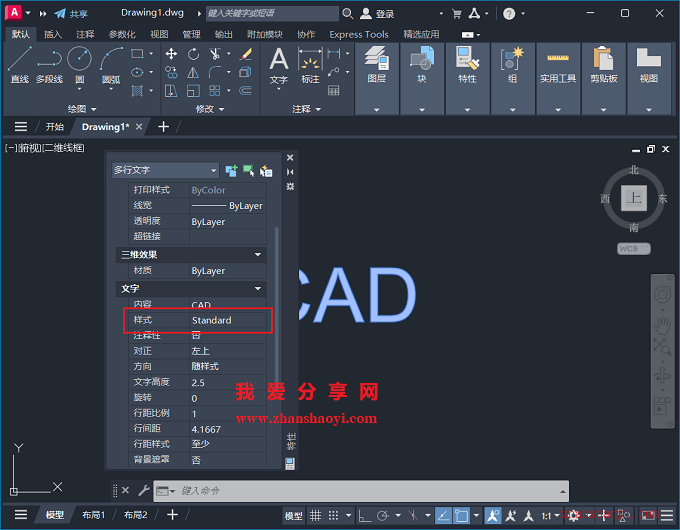Toggle PICKADD icon in properties palette

point(232,171)
